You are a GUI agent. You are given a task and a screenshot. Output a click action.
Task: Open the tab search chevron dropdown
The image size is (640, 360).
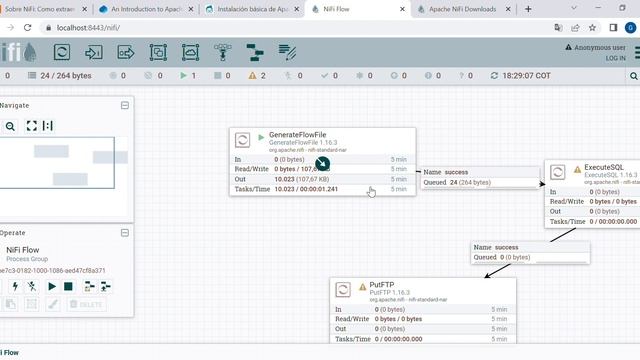click(573, 8)
